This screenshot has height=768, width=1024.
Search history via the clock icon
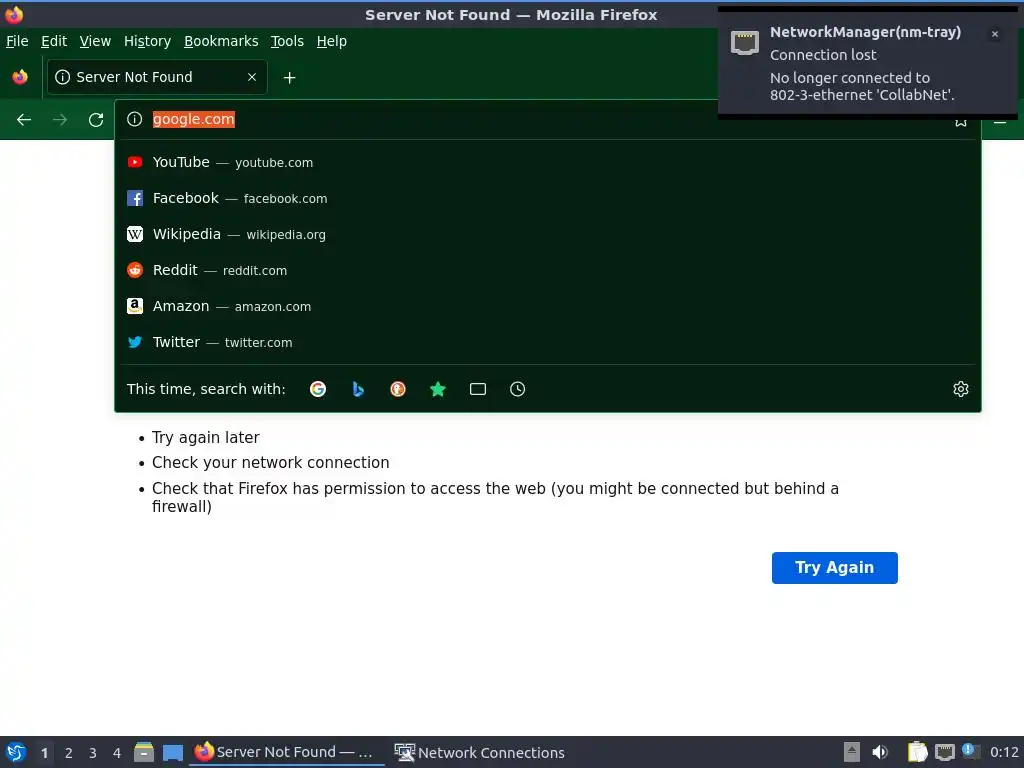point(517,389)
